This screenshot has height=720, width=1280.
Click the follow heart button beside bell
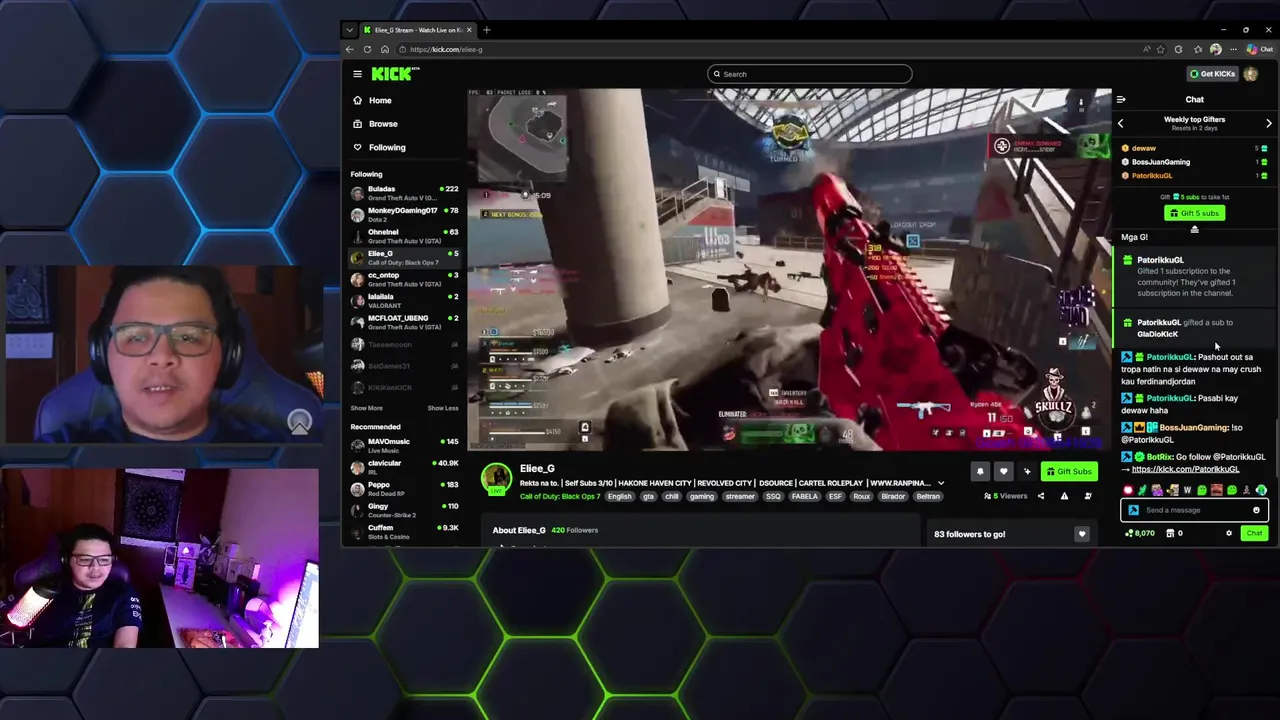[1003, 472]
